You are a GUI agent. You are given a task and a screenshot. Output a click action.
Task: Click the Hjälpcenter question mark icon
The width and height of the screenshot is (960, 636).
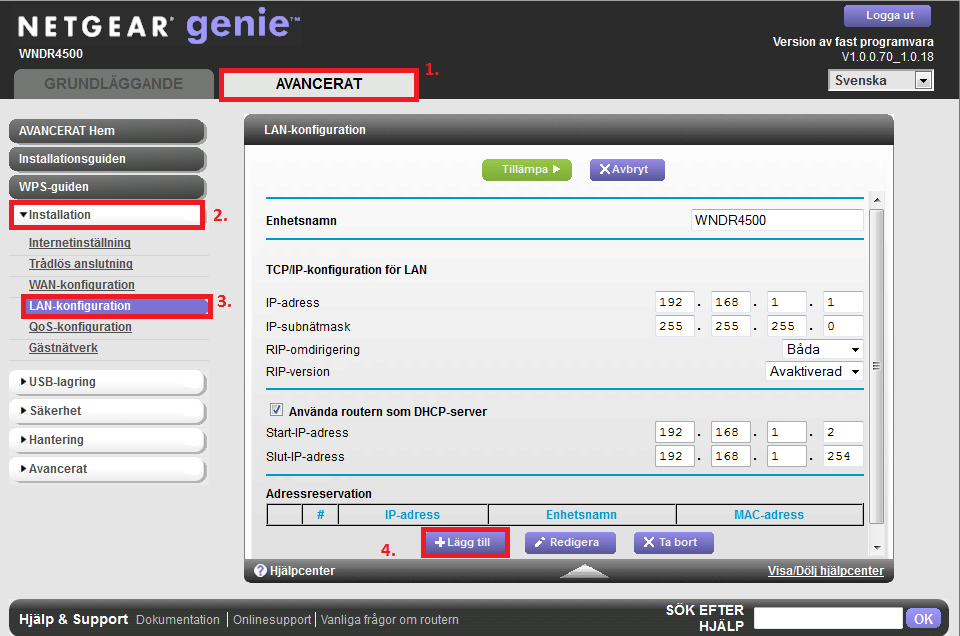point(262,570)
